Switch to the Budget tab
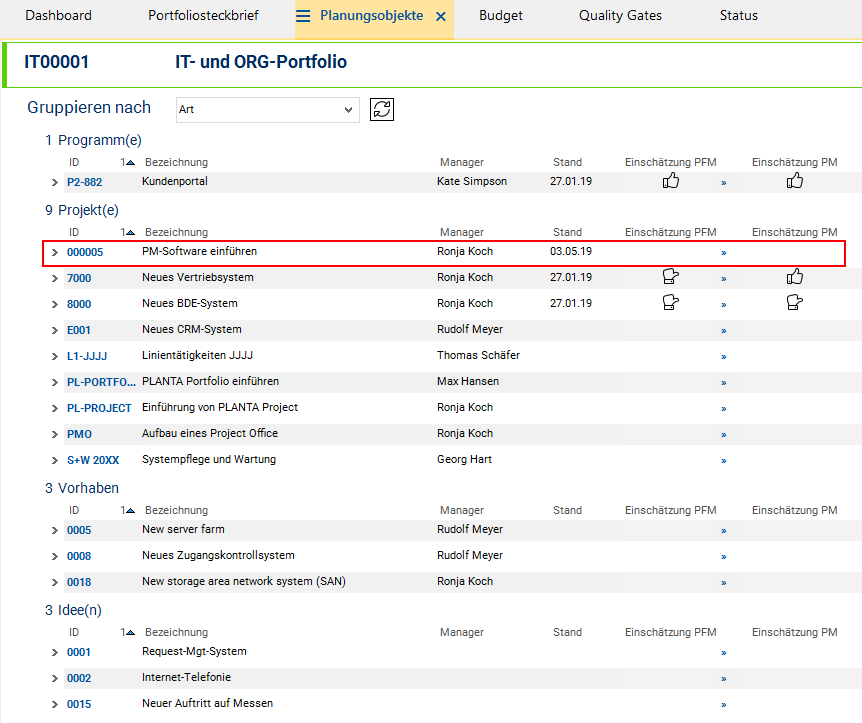Image resolution: width=862 pixels, height=723 pixels. (500, 16)
